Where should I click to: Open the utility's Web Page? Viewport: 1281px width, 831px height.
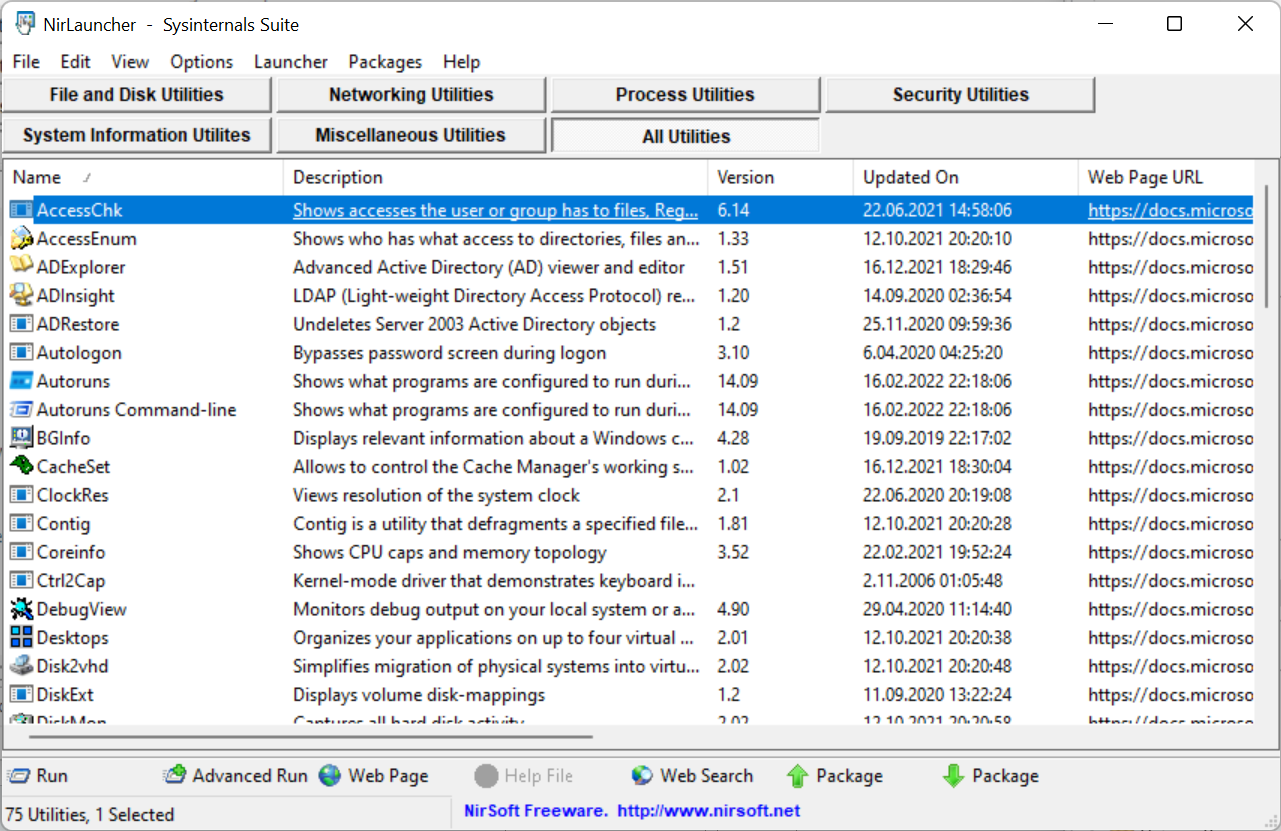374,776
